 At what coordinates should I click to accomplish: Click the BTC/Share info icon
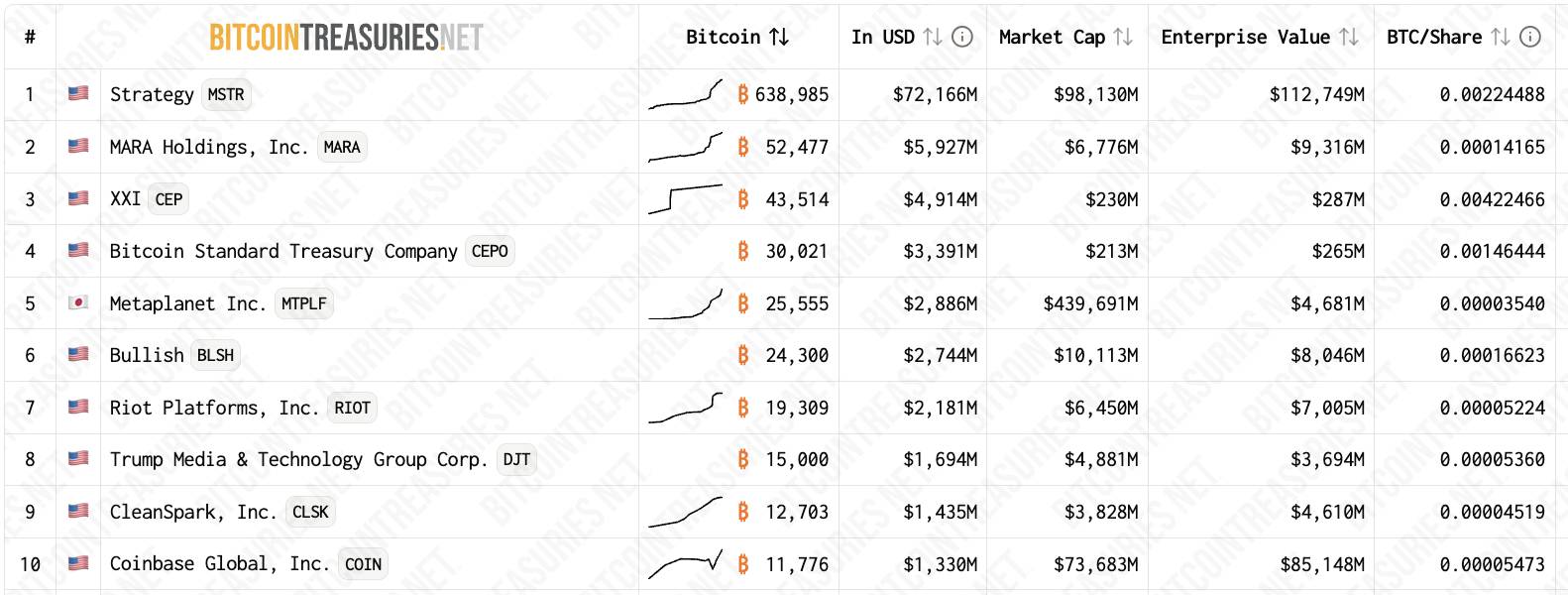pyautogui.click(x=1530, y=37)
